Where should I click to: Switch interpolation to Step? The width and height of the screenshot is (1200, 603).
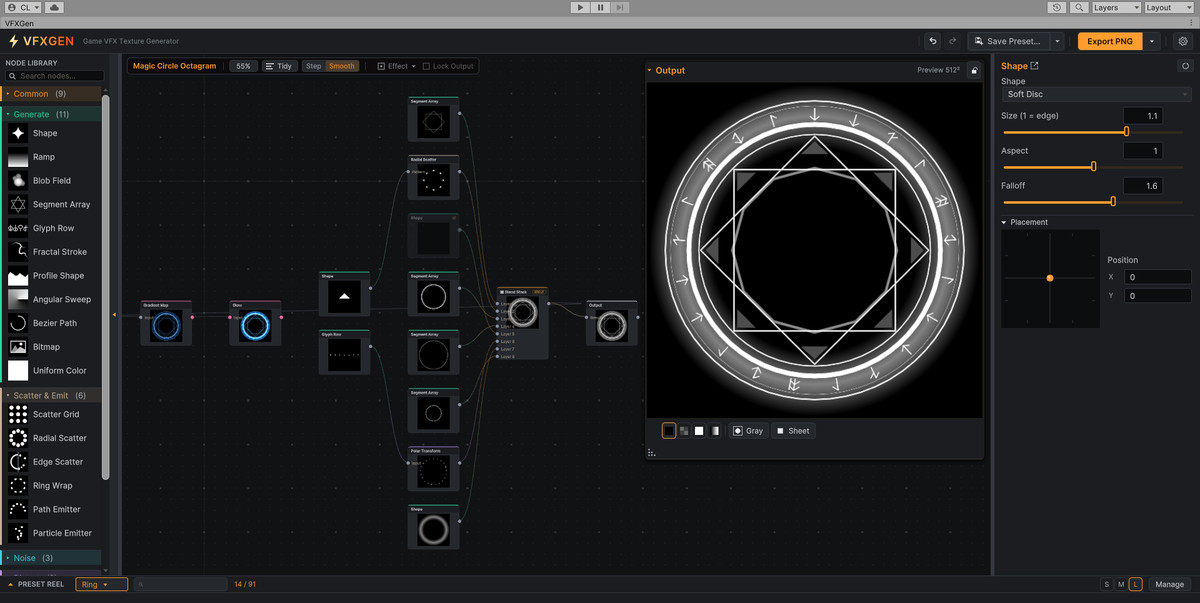313,66
